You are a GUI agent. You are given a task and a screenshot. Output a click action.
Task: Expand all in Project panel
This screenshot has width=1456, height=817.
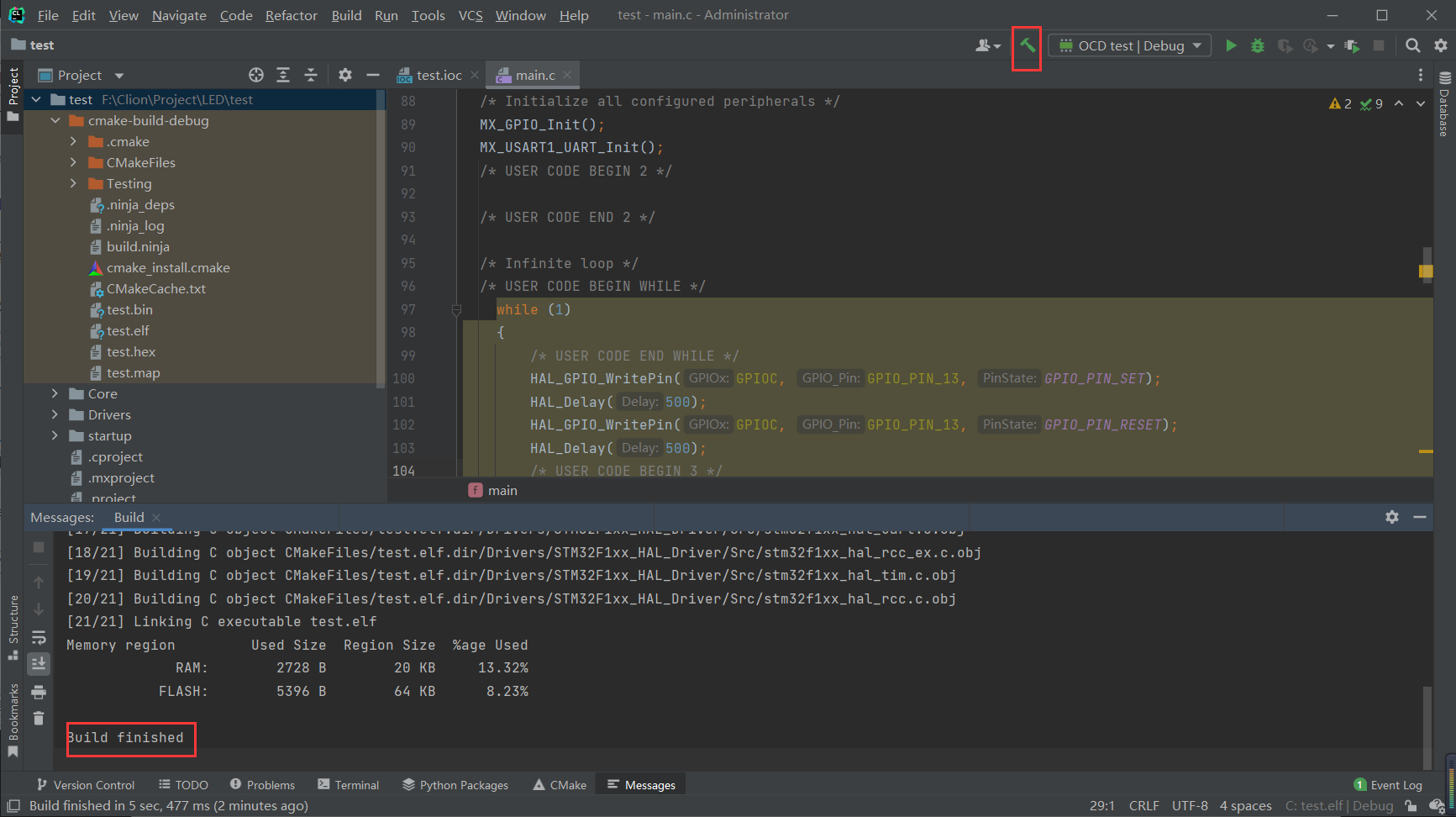coord(283,75)
